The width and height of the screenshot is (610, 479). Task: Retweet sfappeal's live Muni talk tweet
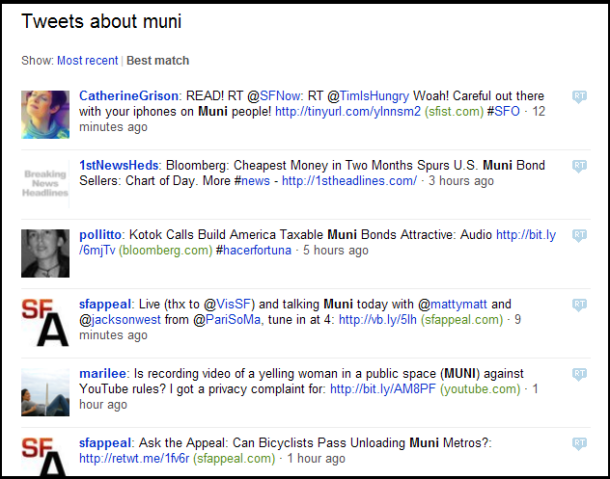579,305
